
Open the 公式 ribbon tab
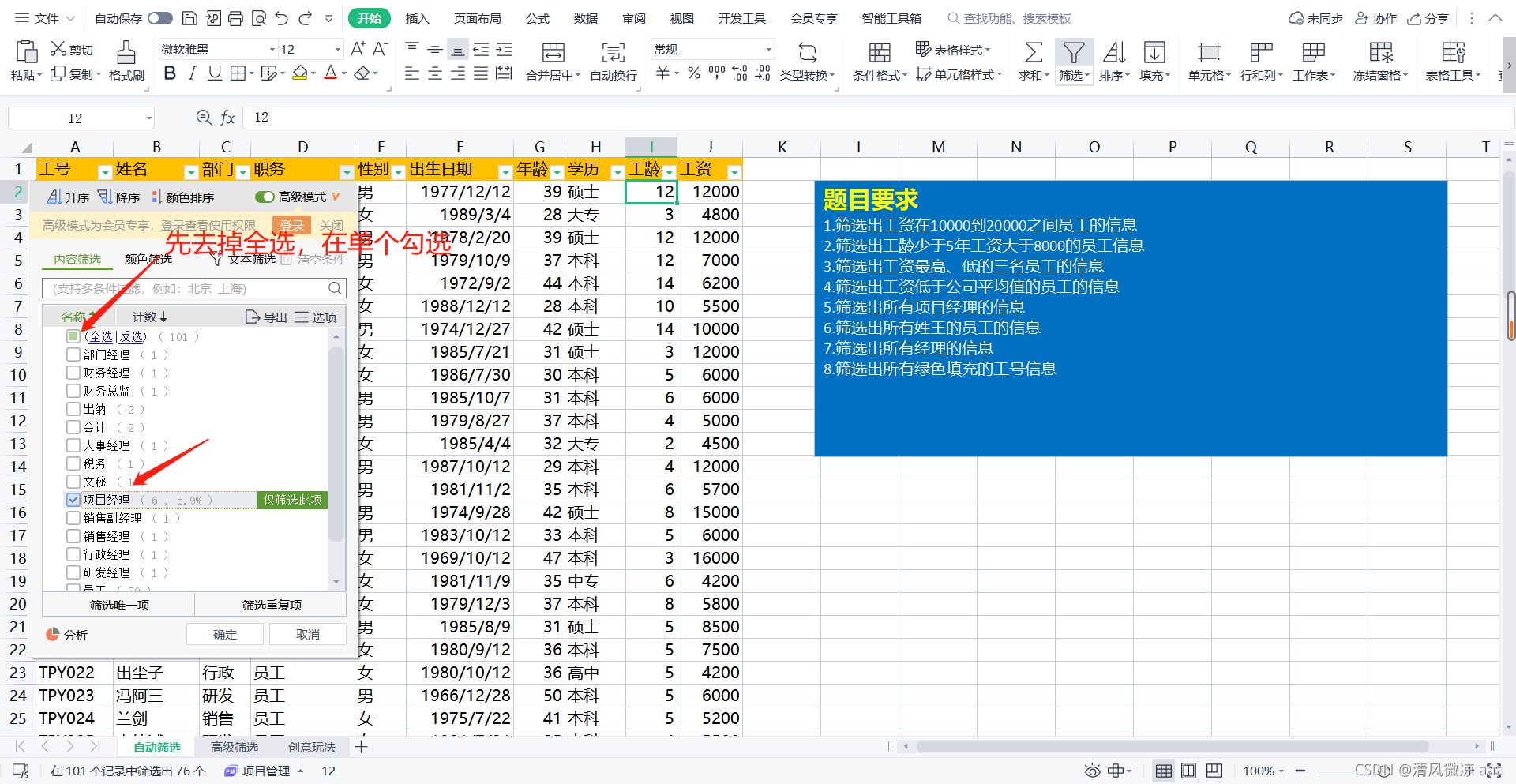538,18
